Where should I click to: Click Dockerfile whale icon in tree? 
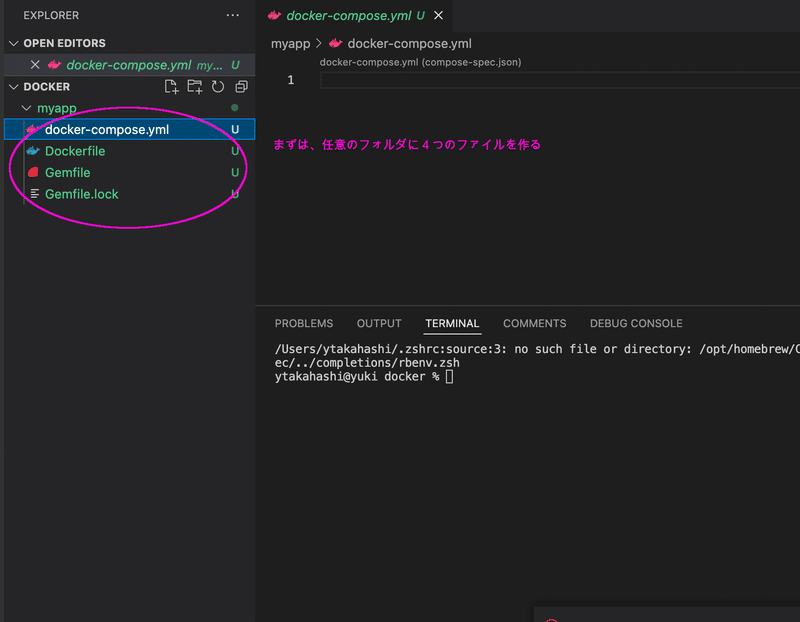click(x=33, y=151)
